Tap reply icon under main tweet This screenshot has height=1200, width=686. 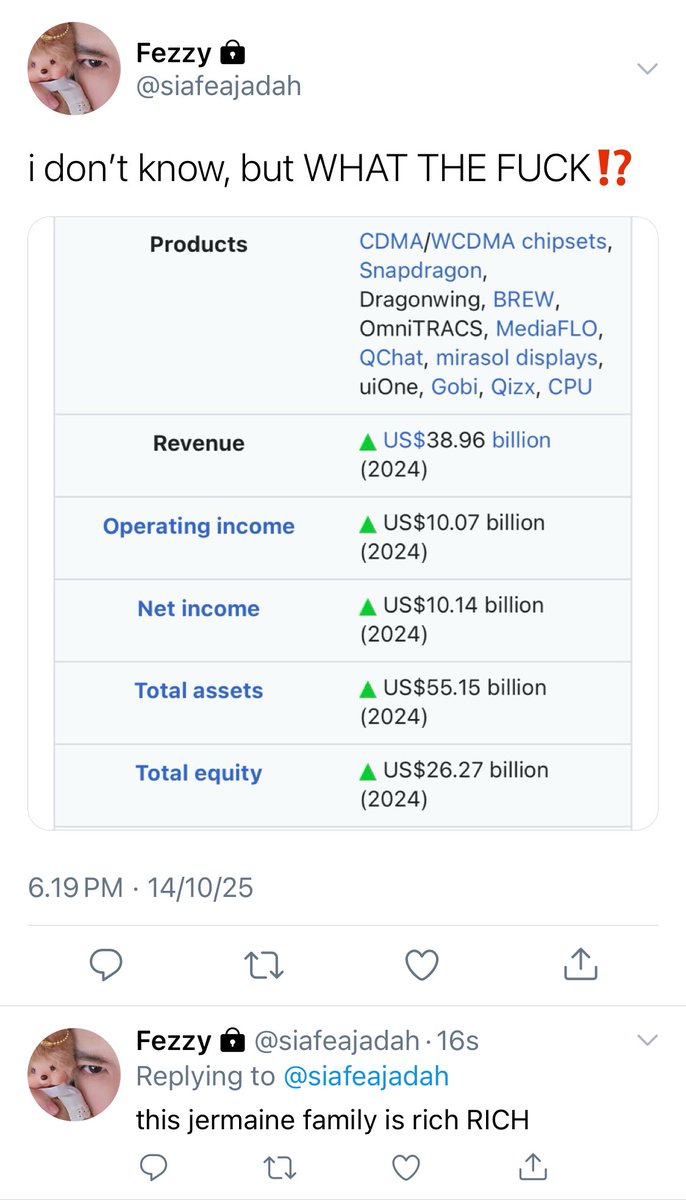click(106, 964)
